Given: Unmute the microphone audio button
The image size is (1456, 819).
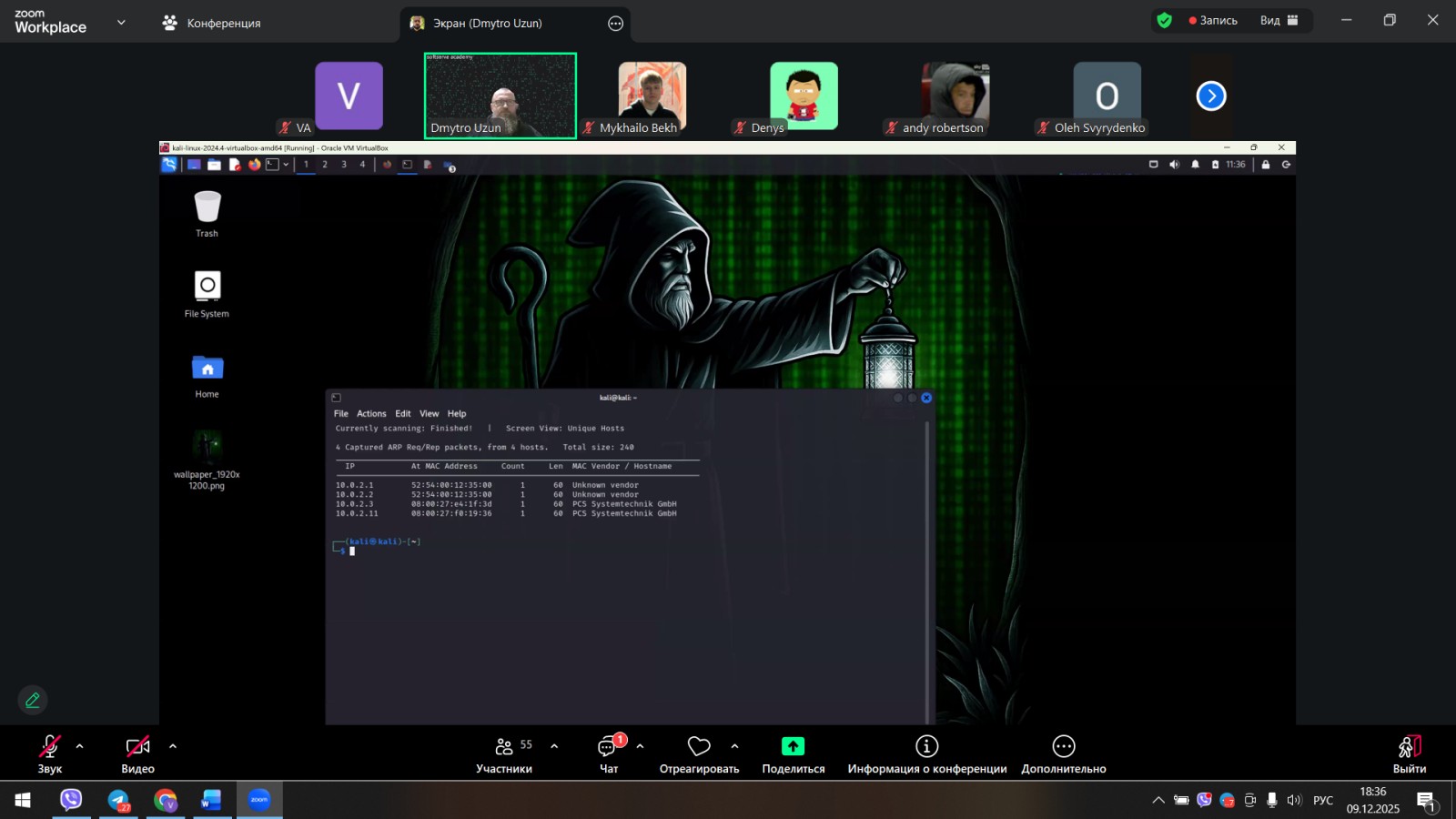Looking at the screenshot, I should point(49,747).
